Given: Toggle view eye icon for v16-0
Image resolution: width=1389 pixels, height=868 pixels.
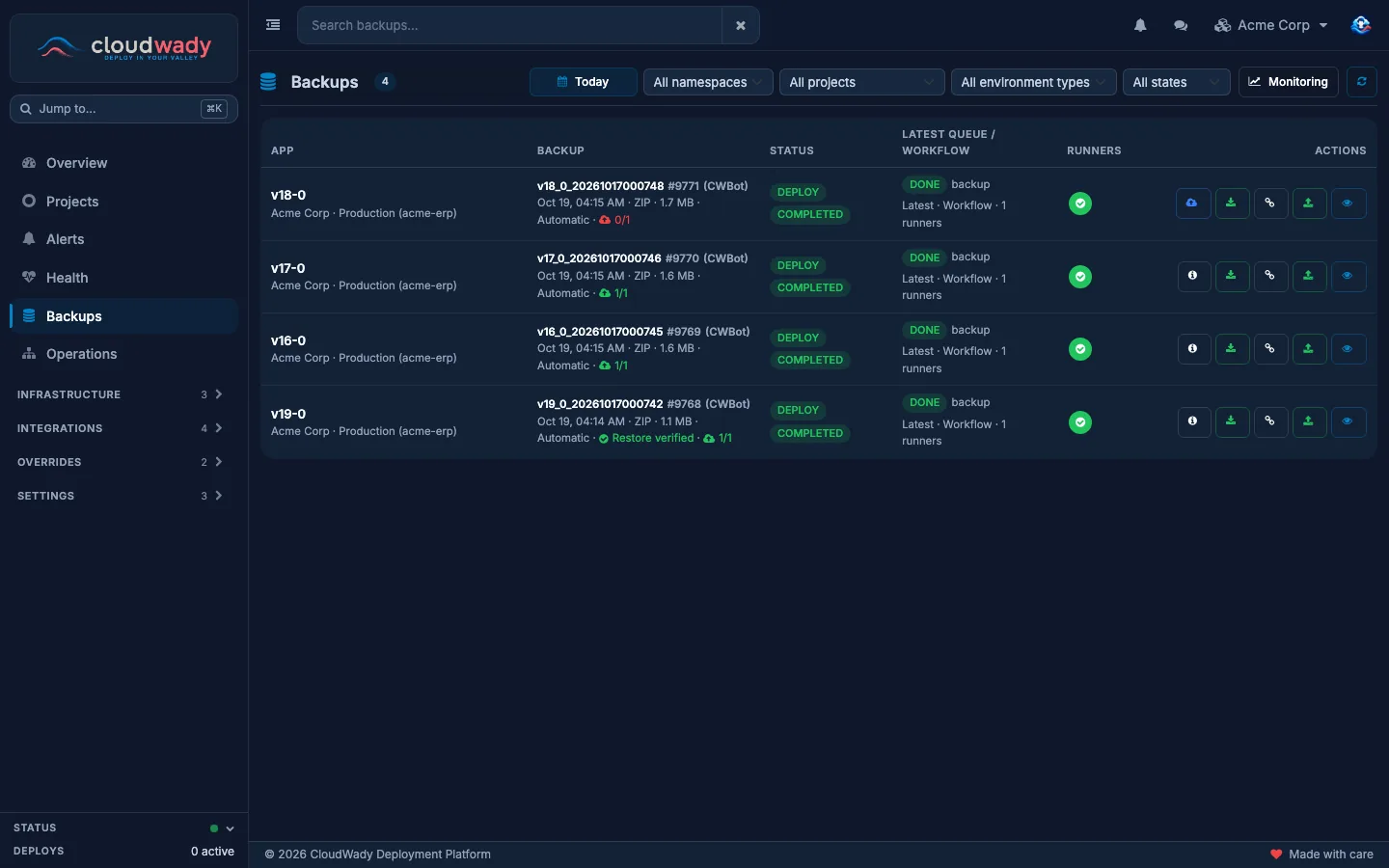Looking at the screenshot, I should [x=1348, y=349].
